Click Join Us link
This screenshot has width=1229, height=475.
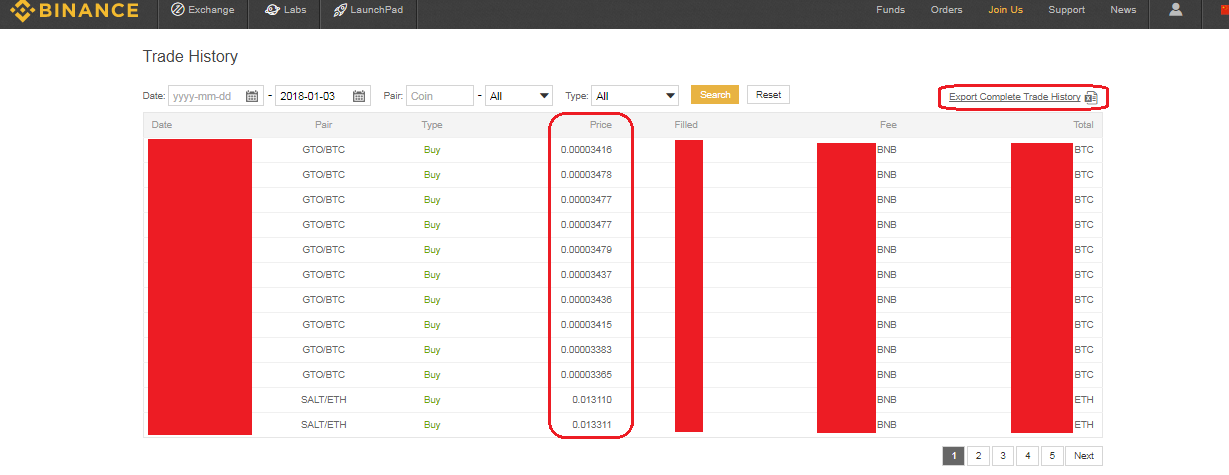(1005, 10)
